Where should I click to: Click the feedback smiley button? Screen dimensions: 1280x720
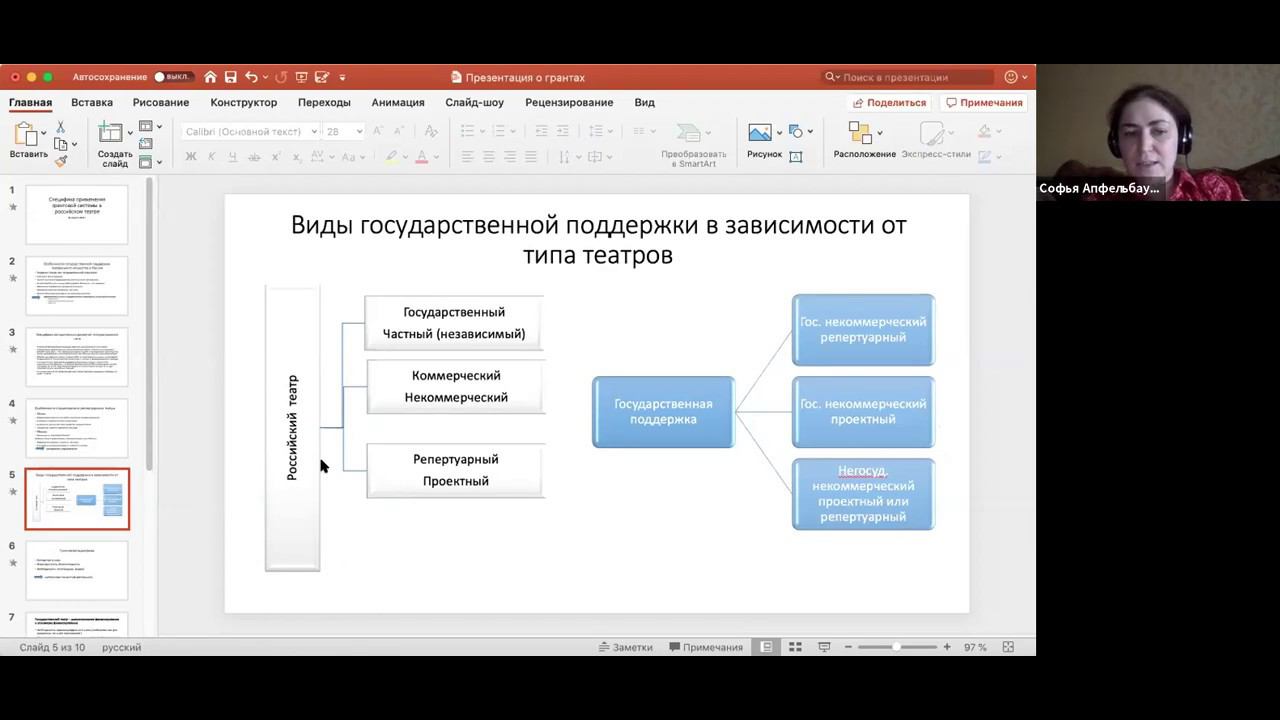coord(1013,77)
